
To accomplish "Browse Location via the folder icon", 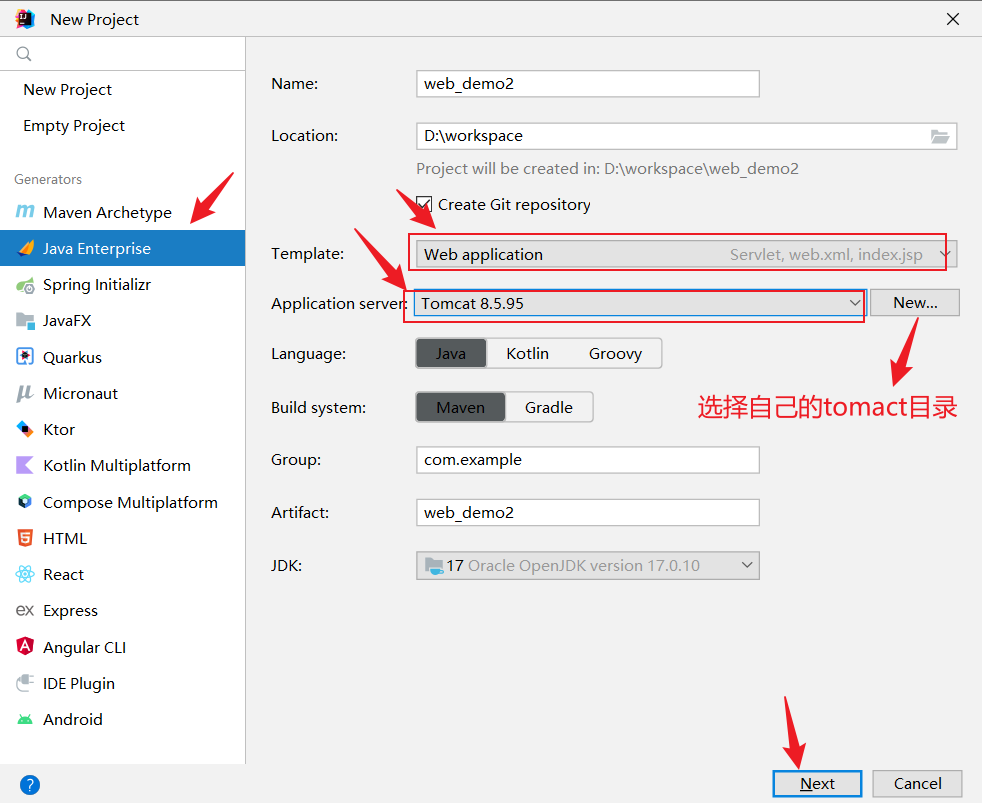I will coord(940,136).
